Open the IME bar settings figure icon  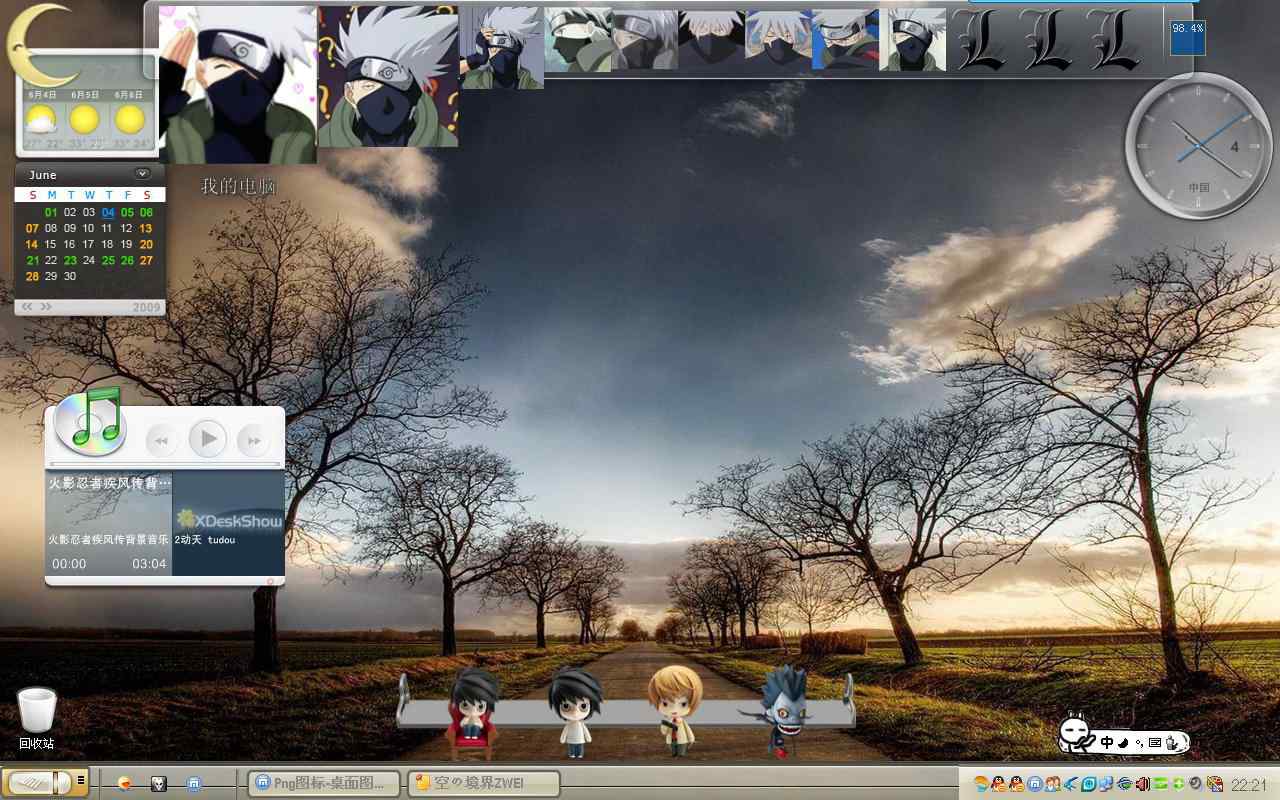coord(1173,742)
